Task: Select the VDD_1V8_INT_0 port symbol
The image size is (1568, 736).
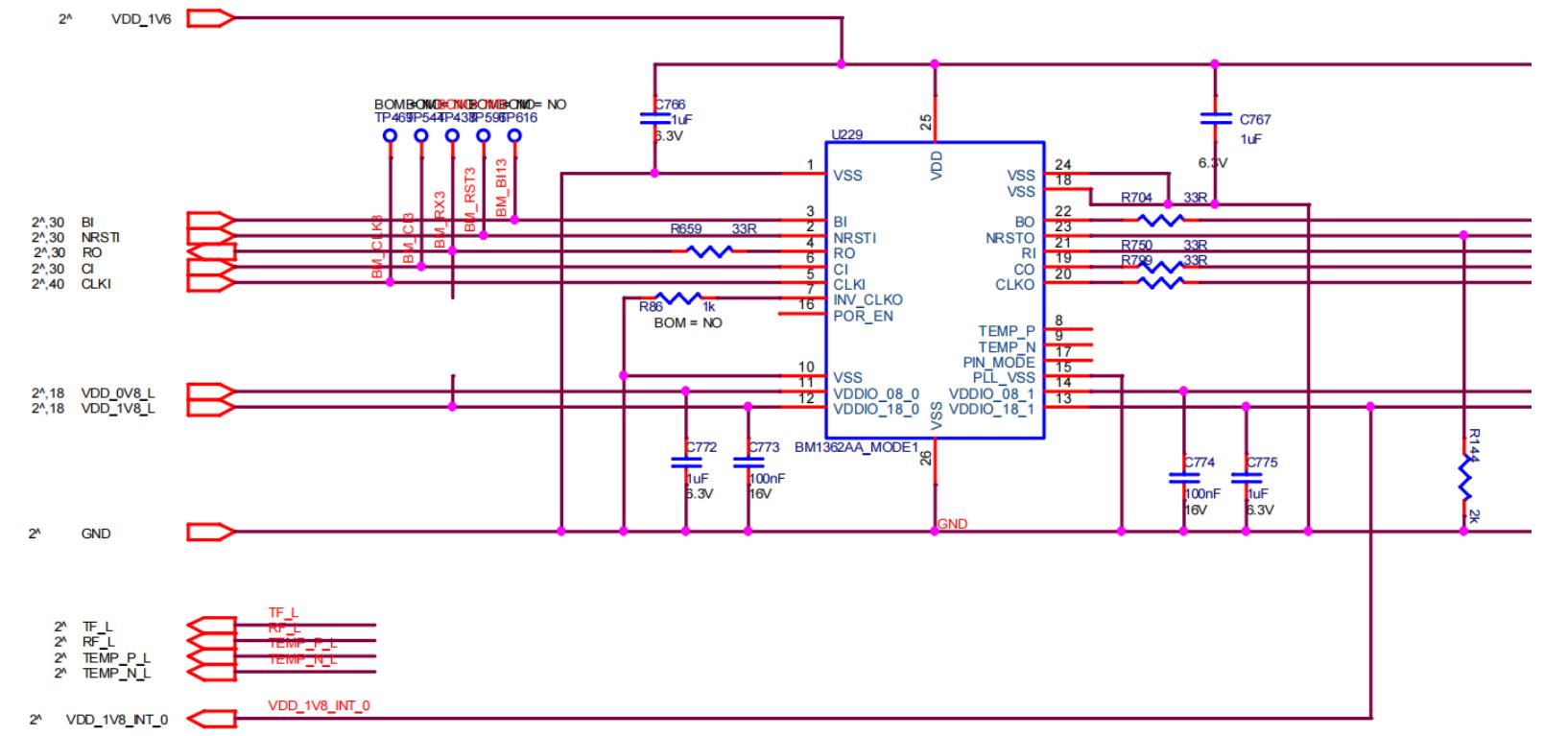Action: (210, 718)
